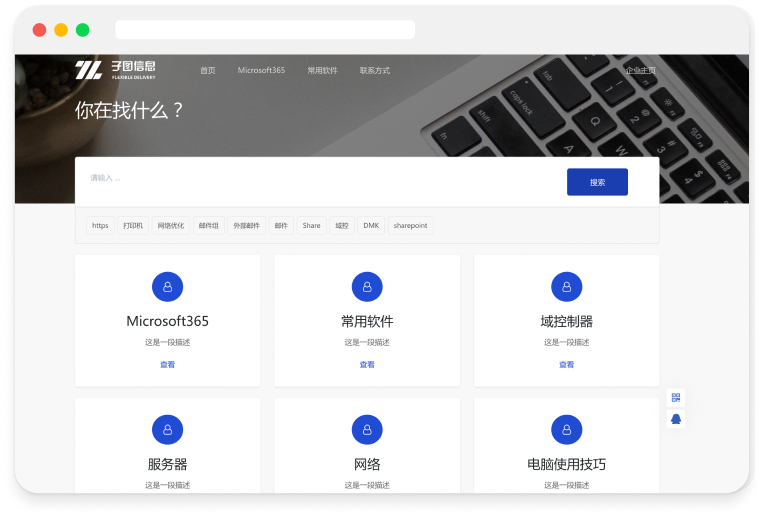Select the sharepoint keyword tag
764x517 pixels.
(x=410, y=226)
